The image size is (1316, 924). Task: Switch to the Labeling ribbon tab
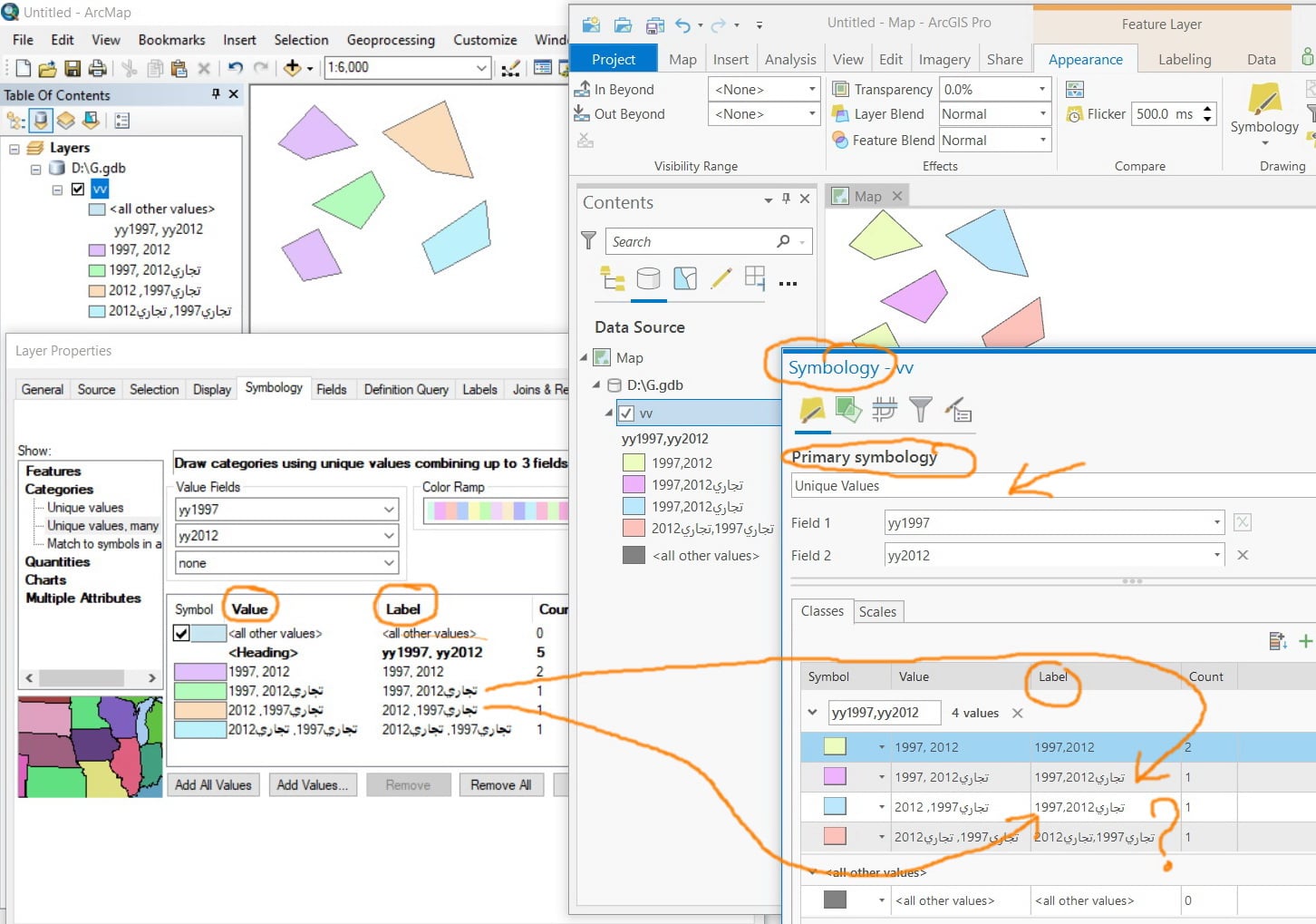[x=1184, y=59]
